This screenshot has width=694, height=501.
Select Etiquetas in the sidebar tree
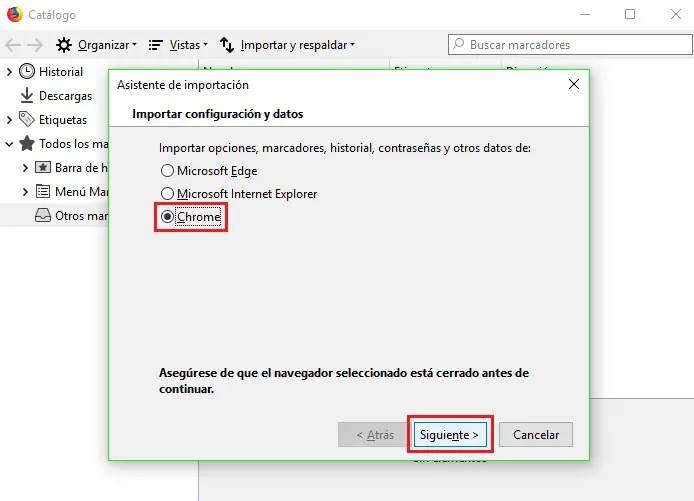63,119
